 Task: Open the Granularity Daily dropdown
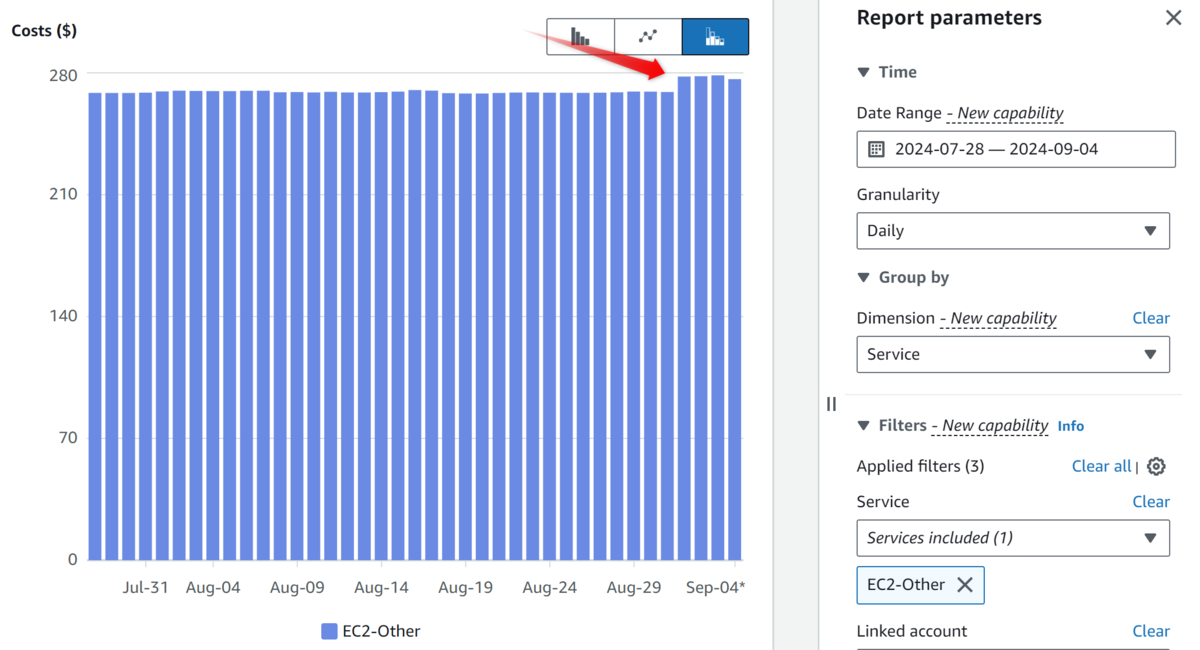coord(1013,230)
